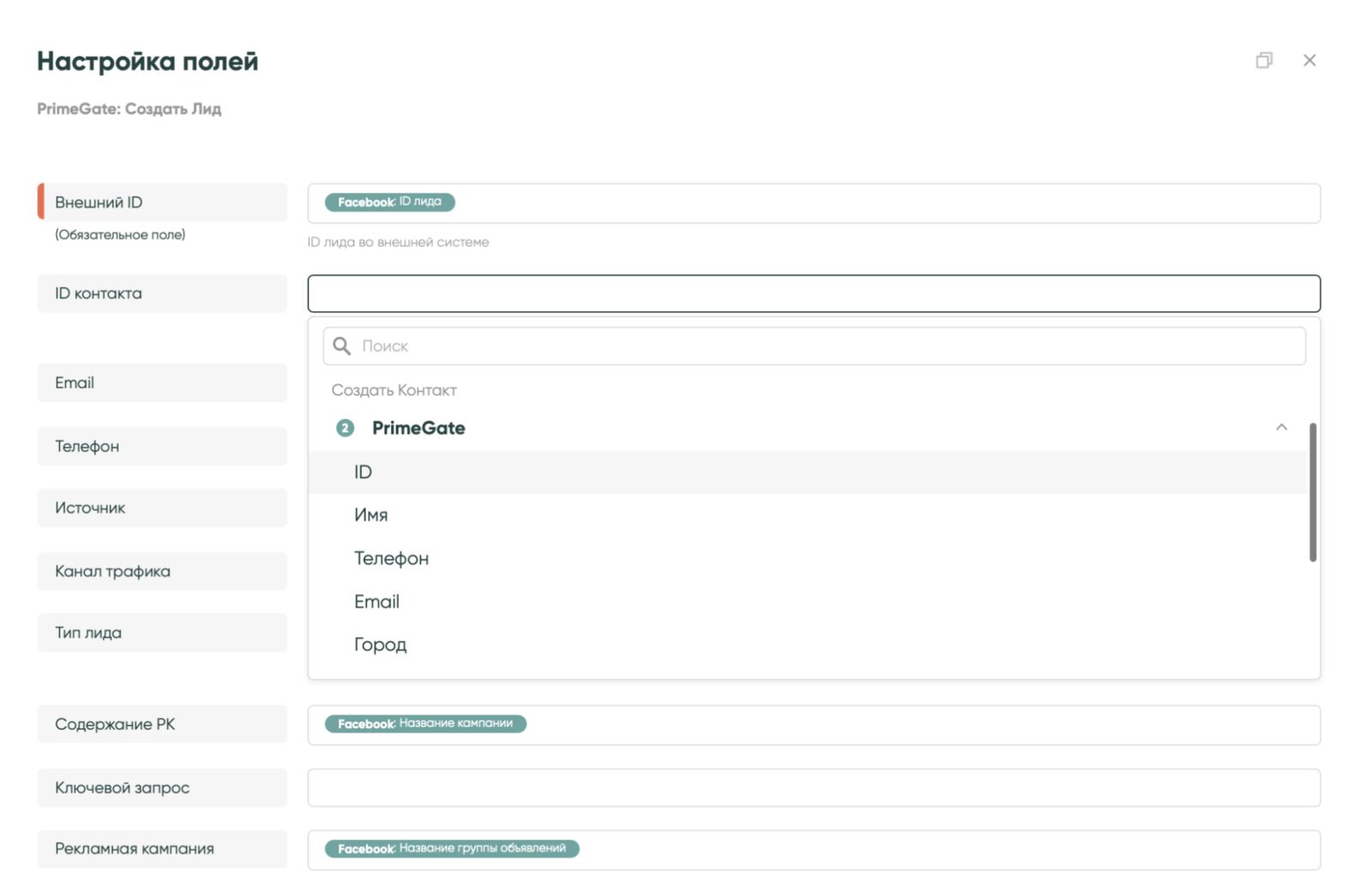Viewport: 1372px width, 882px height.
Task: Pick Email in the dropdown list
Action: [x=376, y=602]
